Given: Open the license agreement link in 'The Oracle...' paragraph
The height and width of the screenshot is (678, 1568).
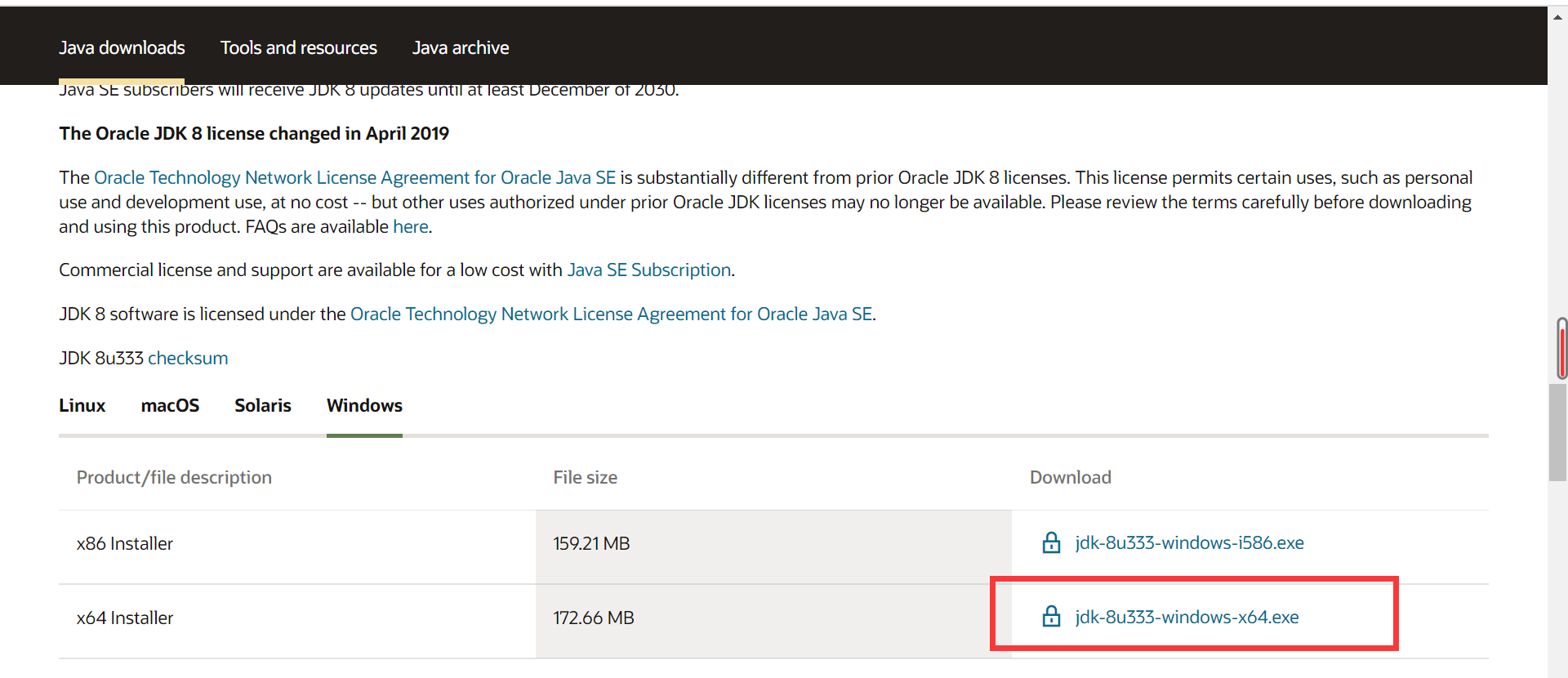Looking at the screenshot, I should point(354,178).
